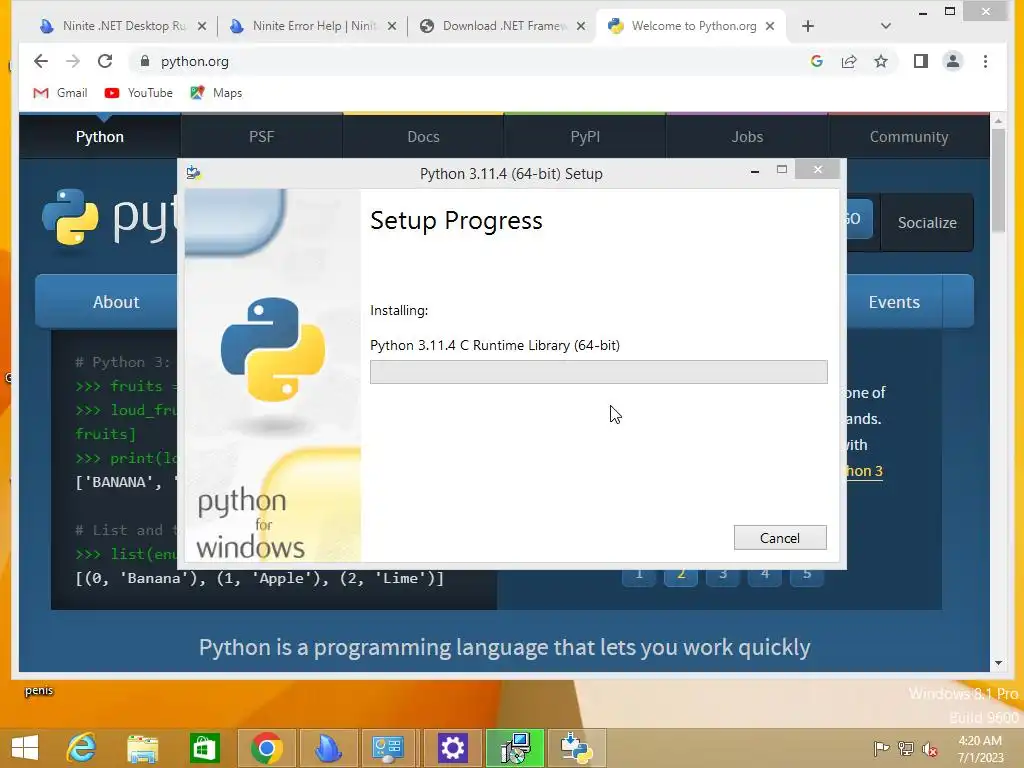The image size is (1024, 768).
Task: Click the Python setup progress bar
Action: pos(598,372)
